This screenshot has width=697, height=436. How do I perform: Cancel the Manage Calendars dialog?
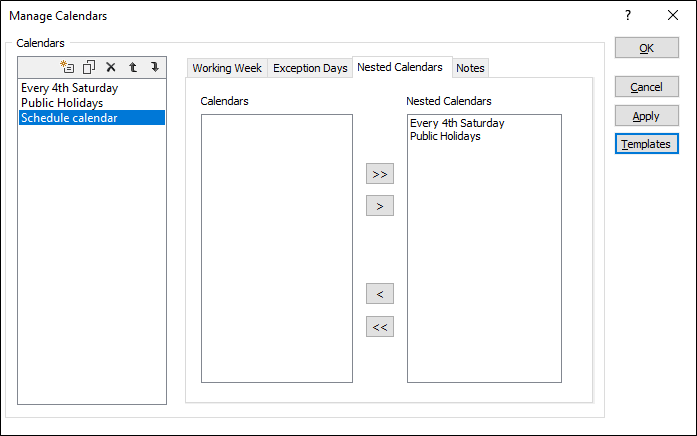[646, 87]
